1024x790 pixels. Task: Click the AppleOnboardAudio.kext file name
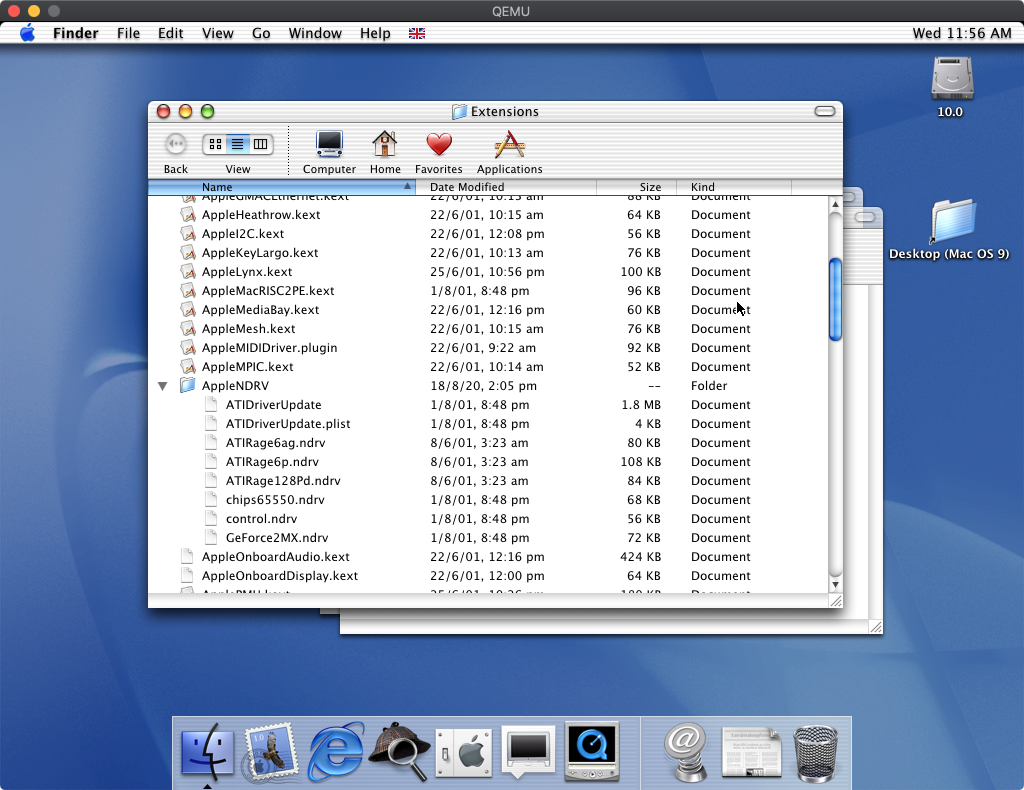click(x=276, y=556)
